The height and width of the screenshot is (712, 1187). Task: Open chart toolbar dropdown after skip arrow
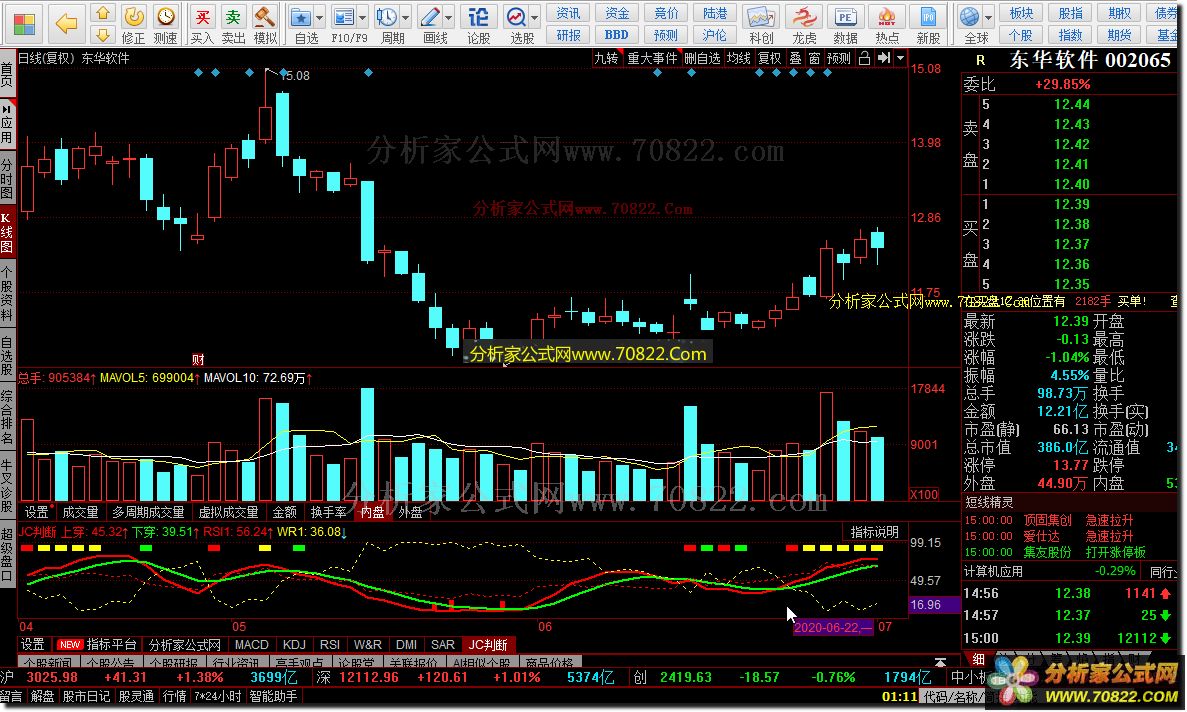click(x=900, y=58)
